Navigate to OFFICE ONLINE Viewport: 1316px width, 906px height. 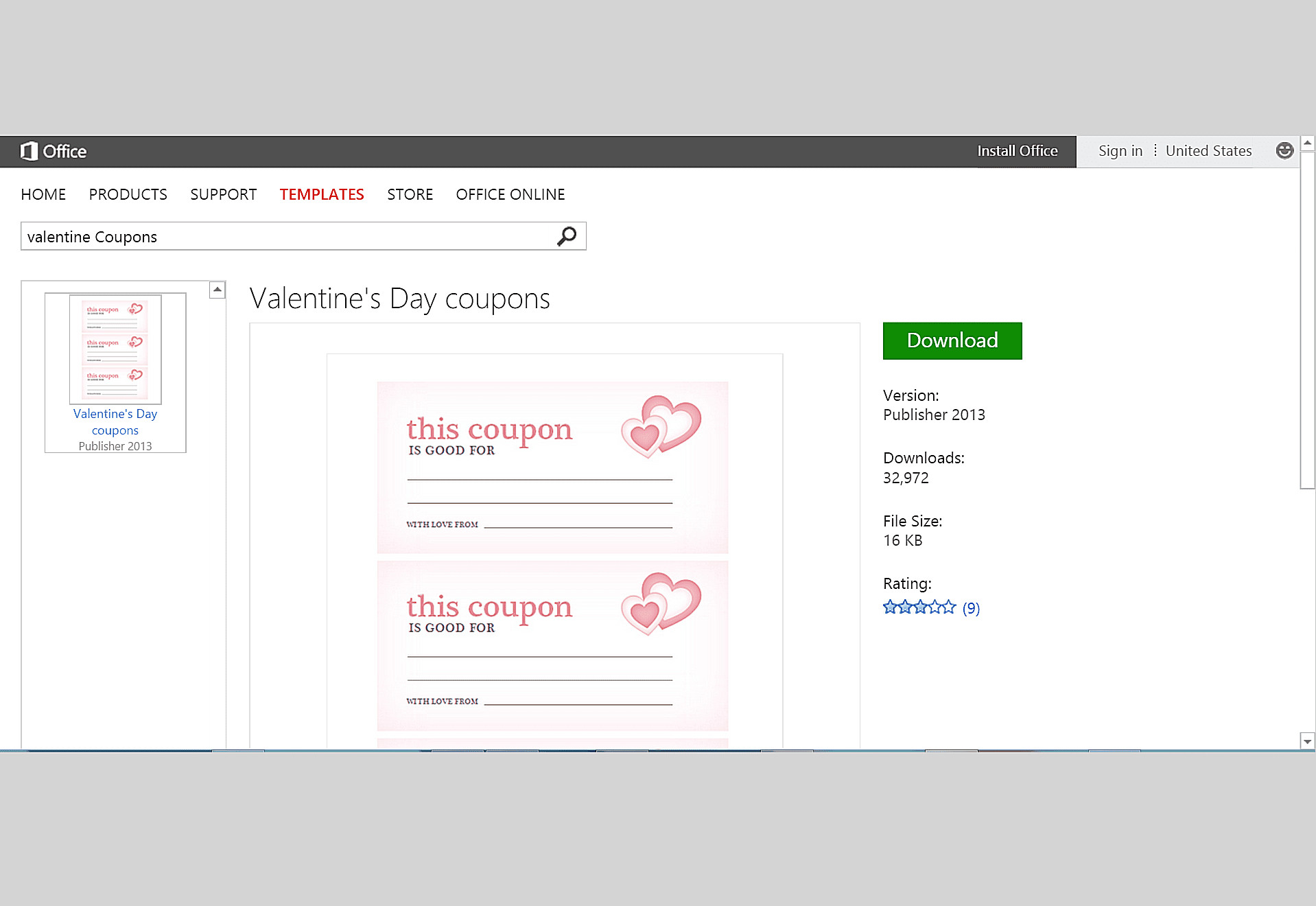coord(510,195)
